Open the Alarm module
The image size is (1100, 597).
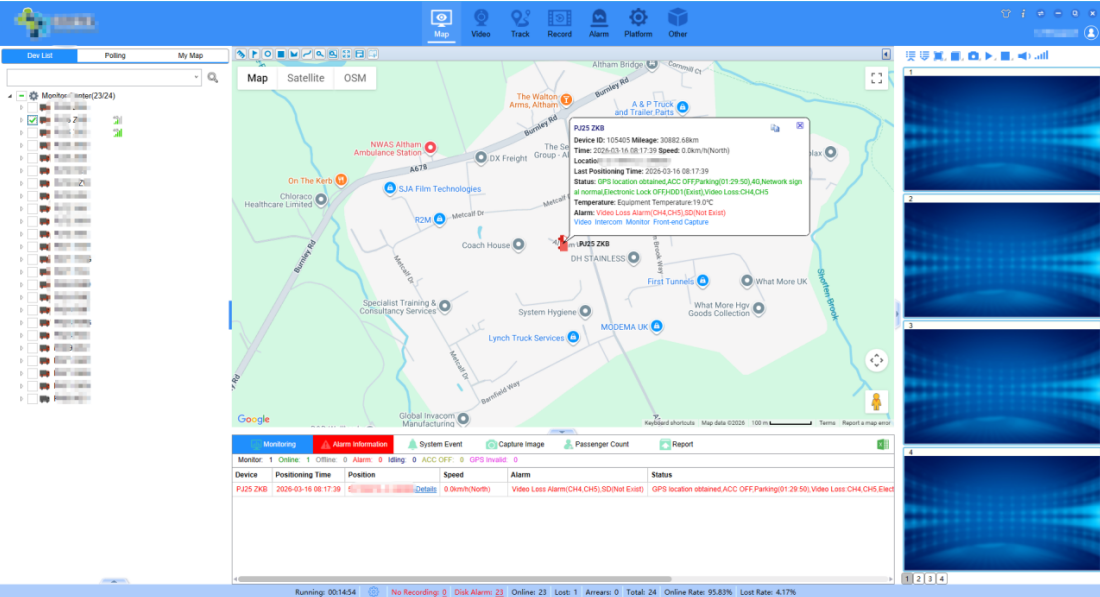598,23
